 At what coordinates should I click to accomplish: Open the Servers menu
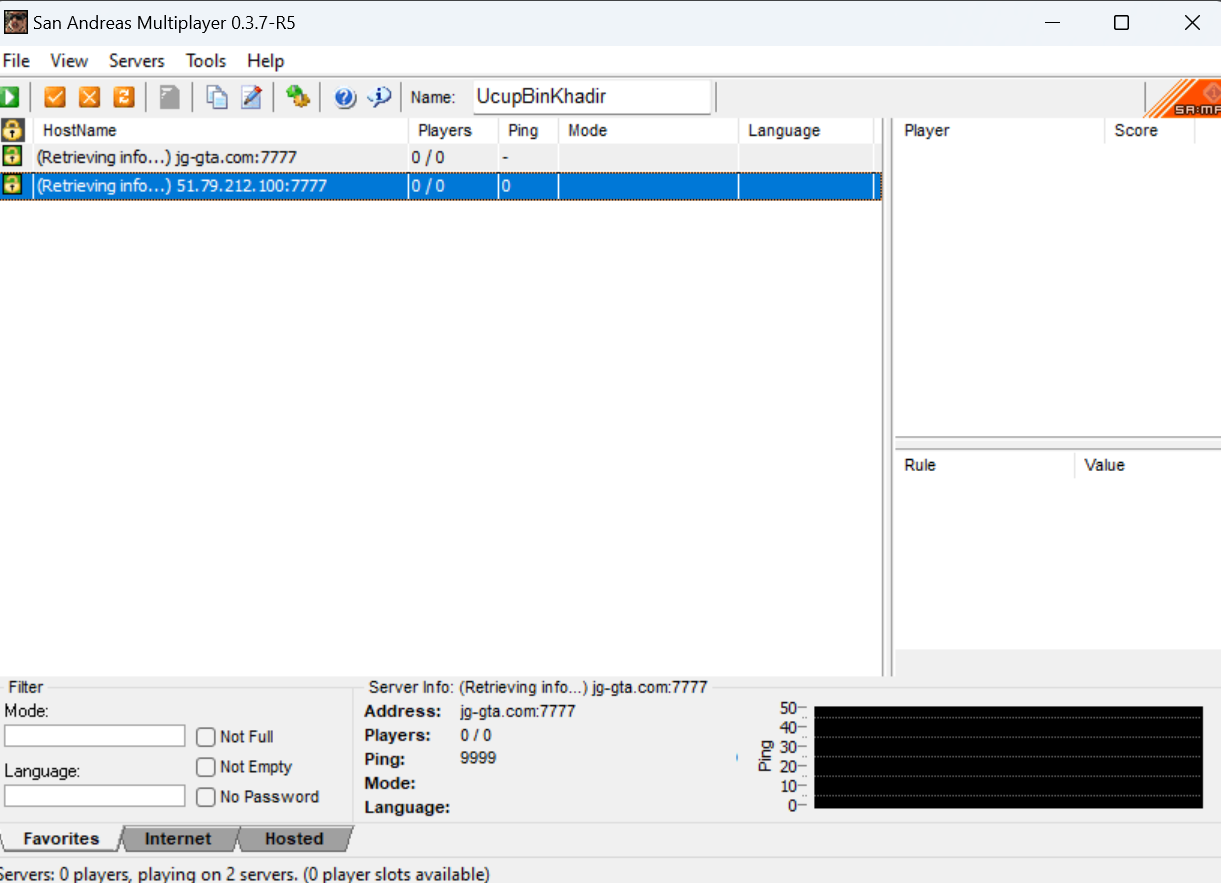pyautogui.click(x=137, y=61)
